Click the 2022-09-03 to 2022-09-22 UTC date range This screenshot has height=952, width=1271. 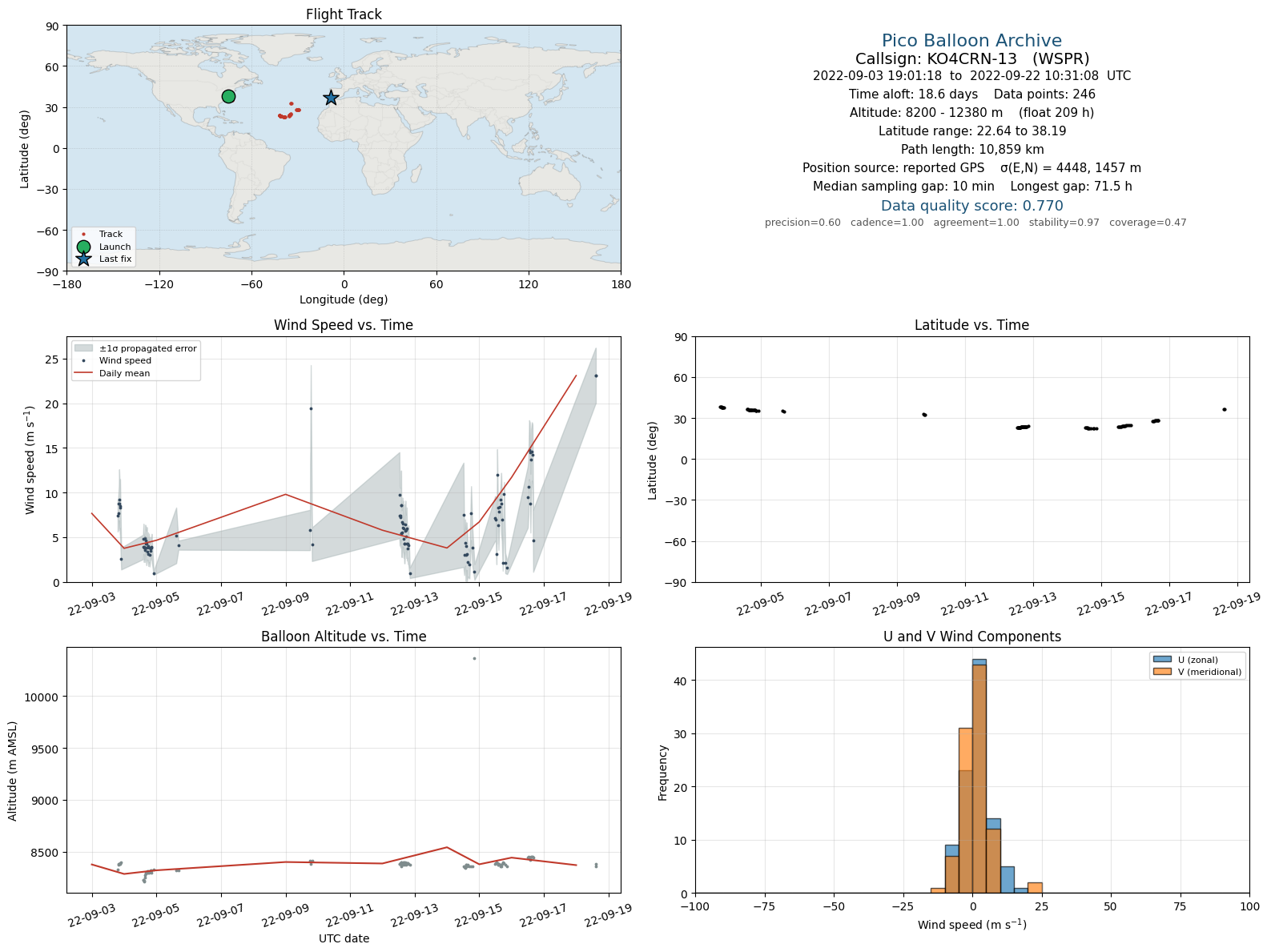971,76
